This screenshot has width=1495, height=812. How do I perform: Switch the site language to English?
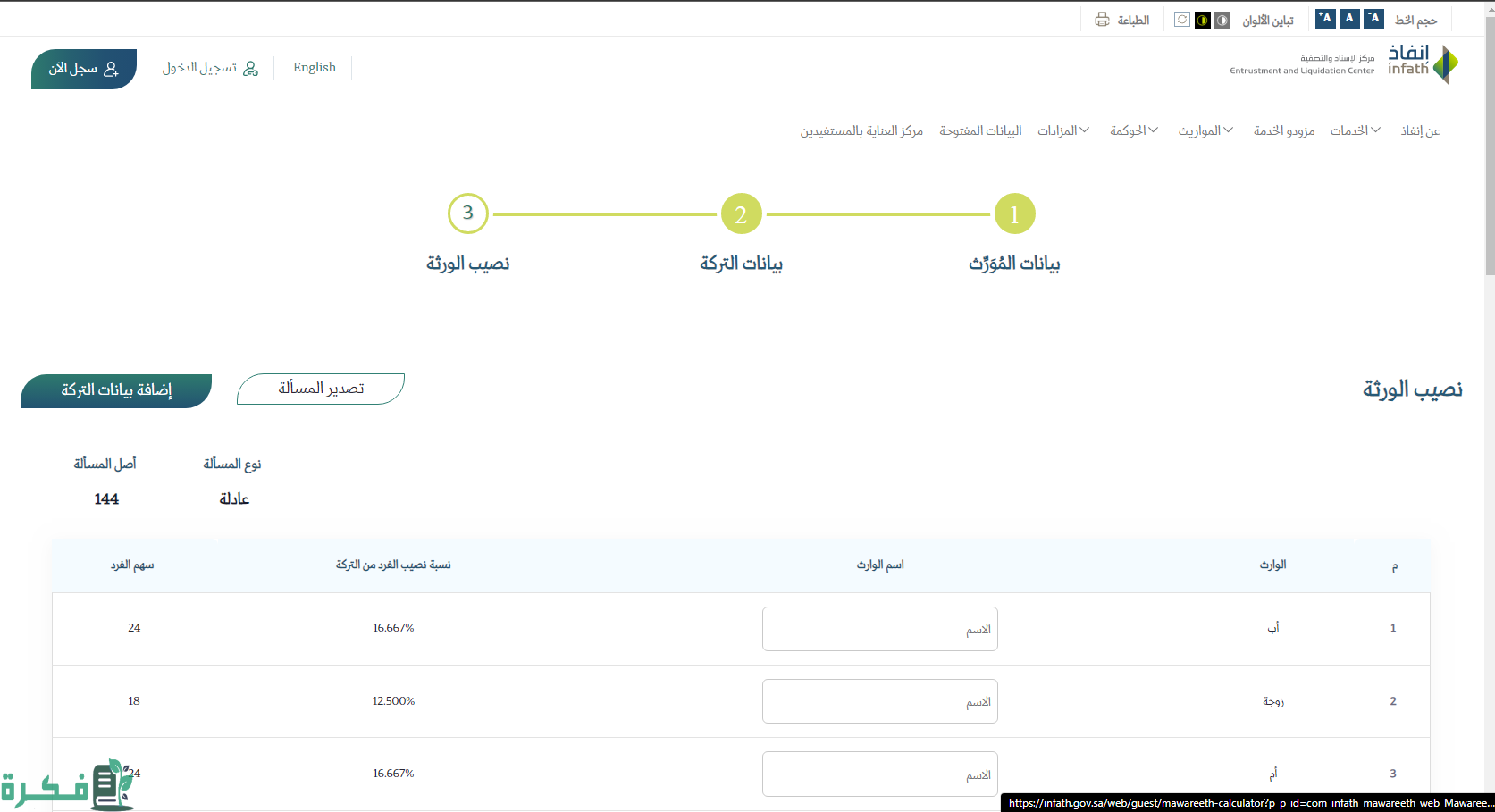pyautogui.click(x=315, y=67)
